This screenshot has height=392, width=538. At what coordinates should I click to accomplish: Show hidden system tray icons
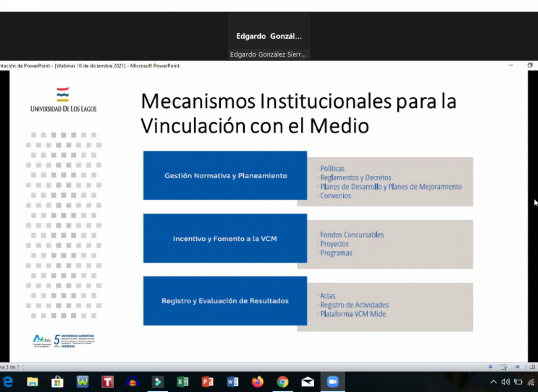pyautogui.click(x=493, y=382)
